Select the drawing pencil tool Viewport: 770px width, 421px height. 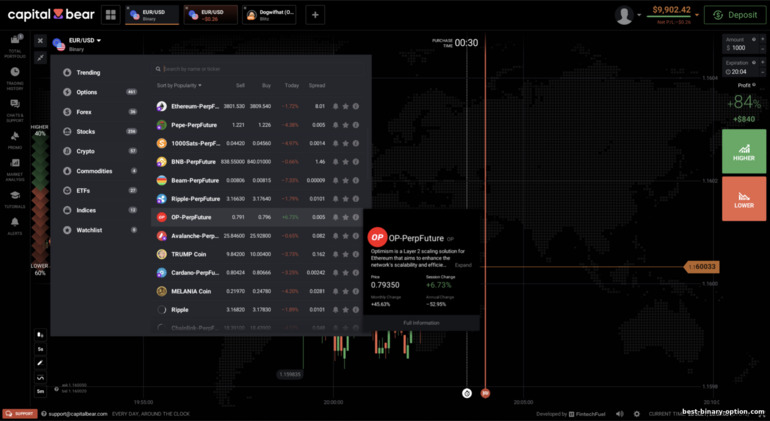(40, 363)
